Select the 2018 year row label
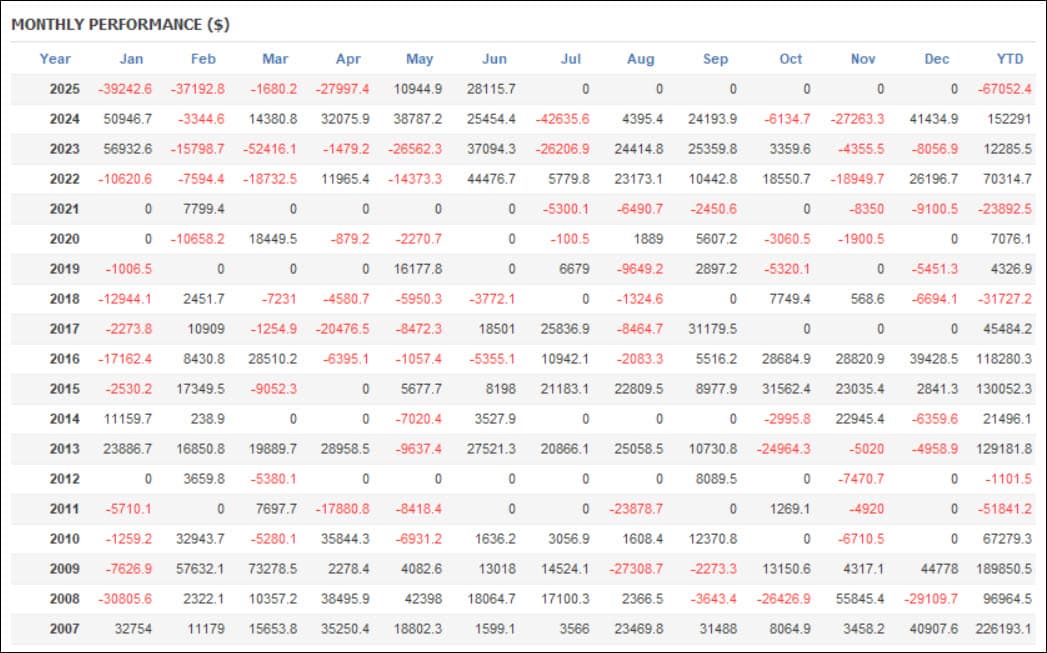This screenshot has width=1047, height=653. pos(65,299)
